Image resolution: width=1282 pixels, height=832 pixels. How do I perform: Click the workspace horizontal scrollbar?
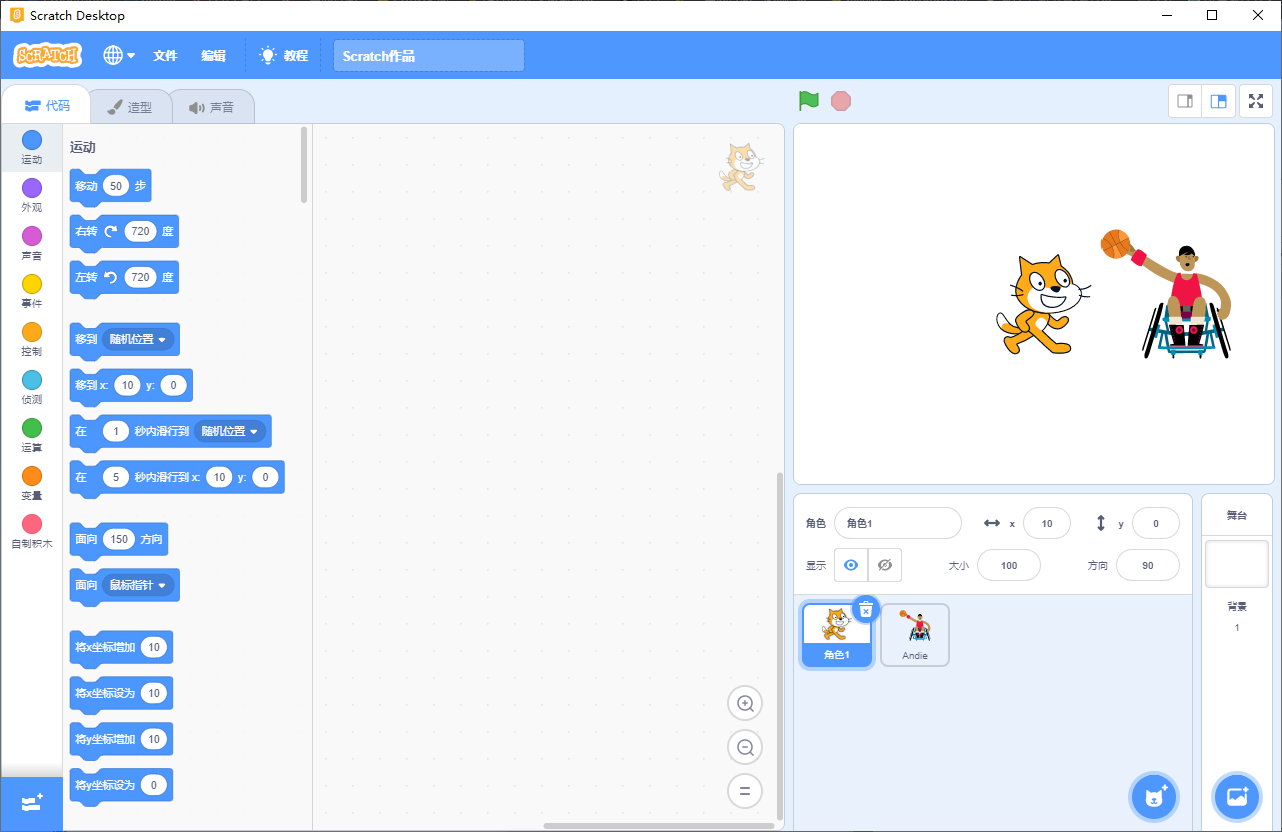tap(659, 826)
